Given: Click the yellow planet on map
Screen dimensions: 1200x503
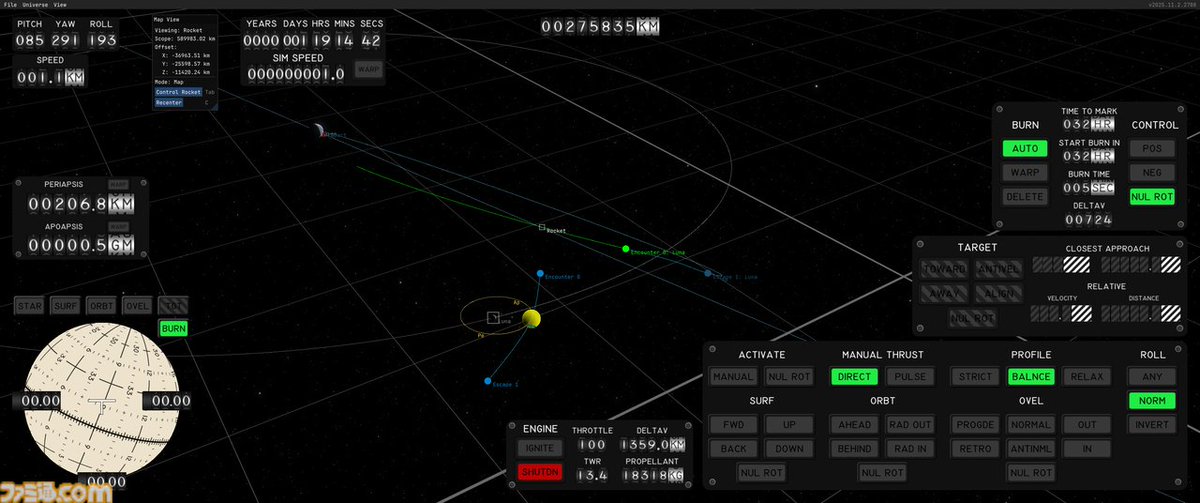Looking at the screenshot, I should (531, 318).
